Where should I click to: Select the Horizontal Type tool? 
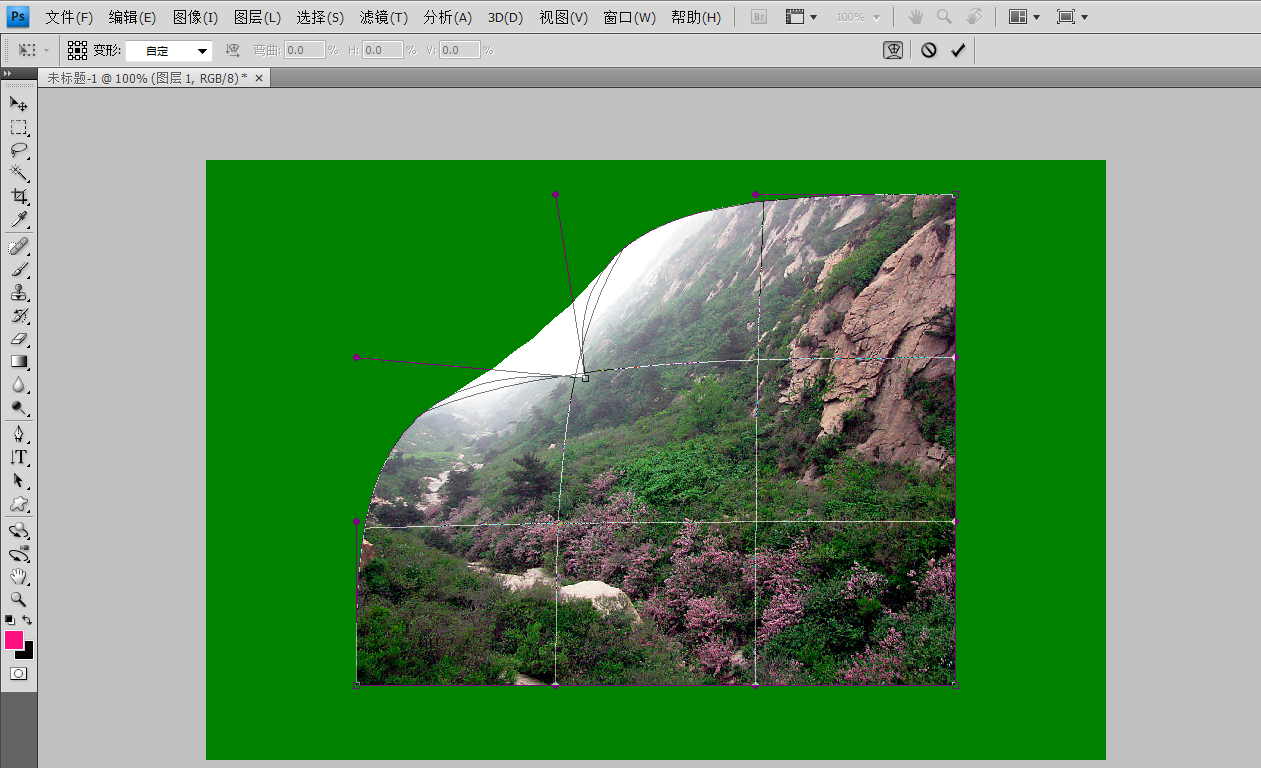click(x=18, y=457)
